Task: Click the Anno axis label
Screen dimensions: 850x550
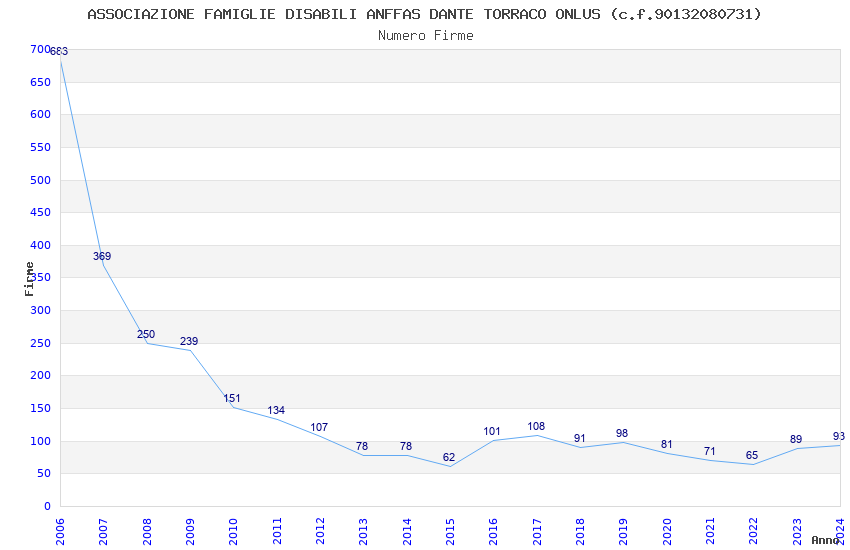Action: (825, 540)
